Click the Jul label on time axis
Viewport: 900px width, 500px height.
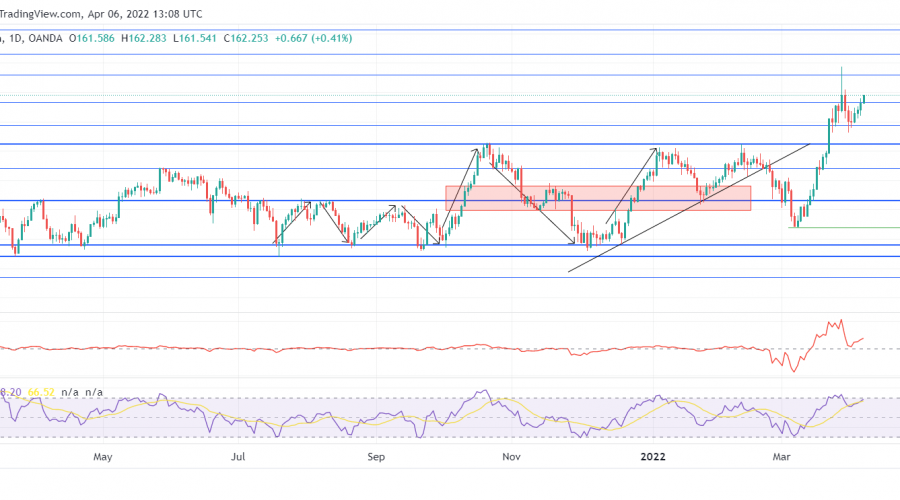pos(238,457)
